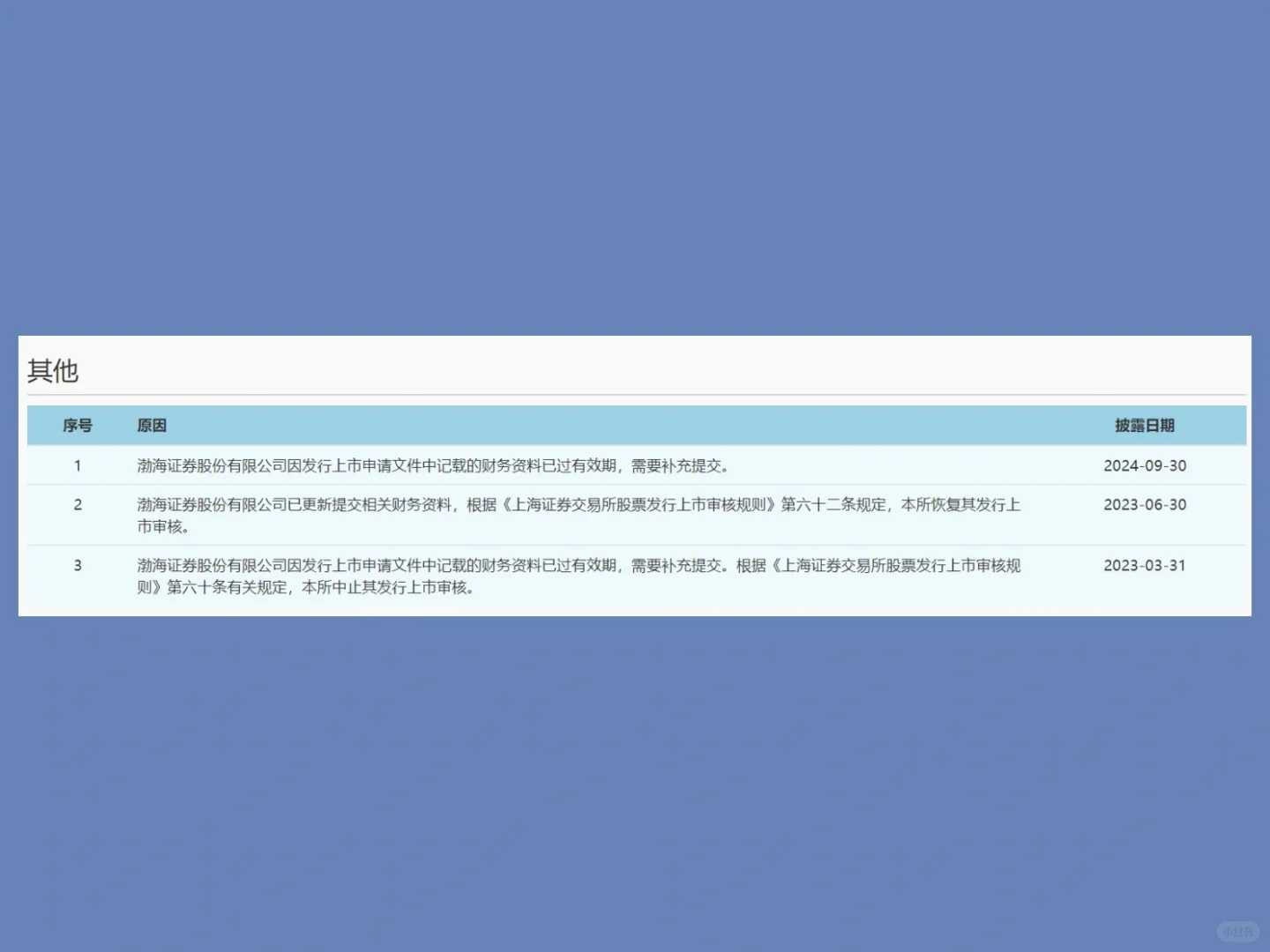Viewport: 1270px width, 952px height.
Task: Select row number 3 cell
Action: pyautogui.click(x=78, y=566)
